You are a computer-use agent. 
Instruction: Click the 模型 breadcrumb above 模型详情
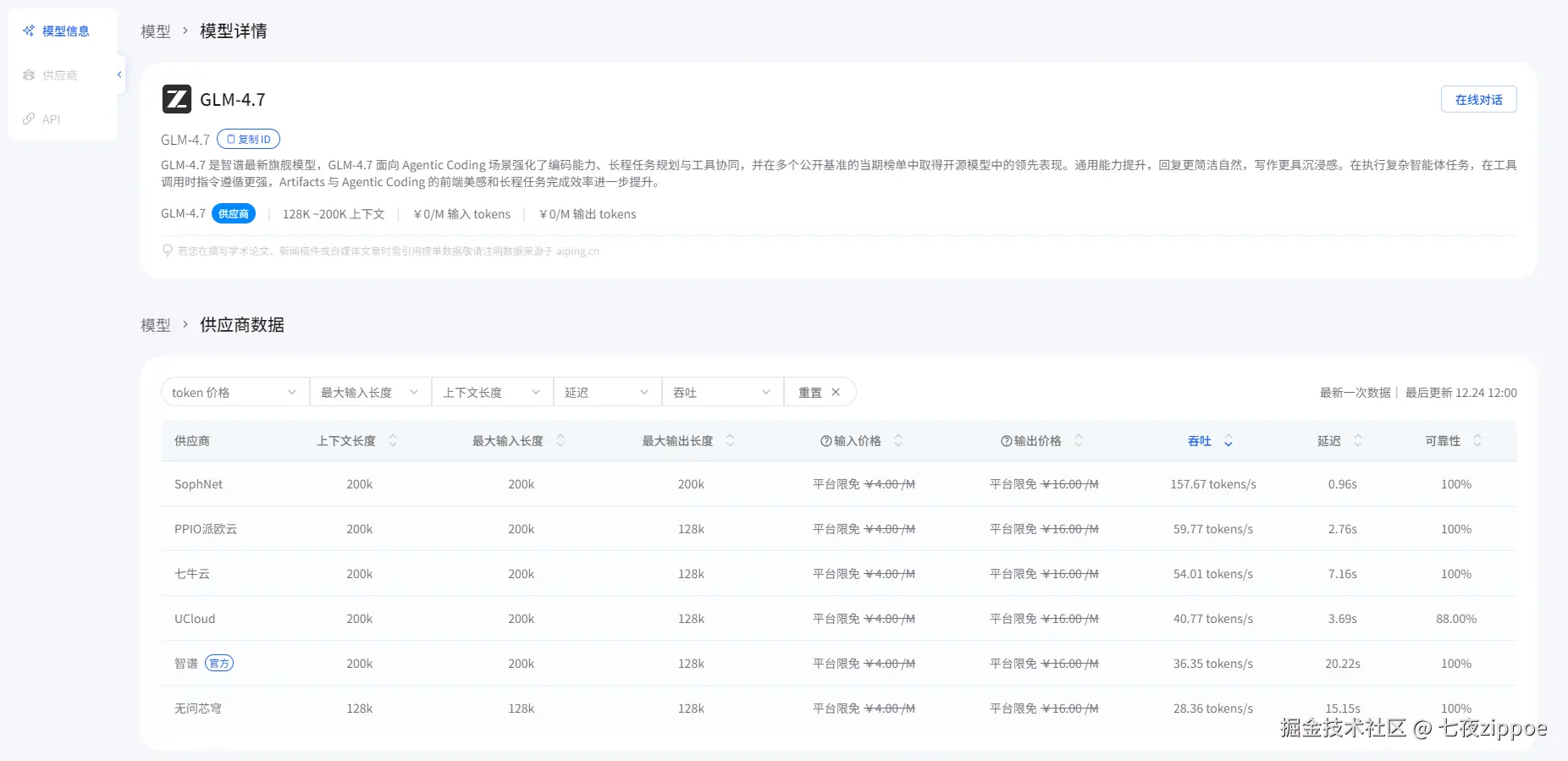tap(156, 31)
